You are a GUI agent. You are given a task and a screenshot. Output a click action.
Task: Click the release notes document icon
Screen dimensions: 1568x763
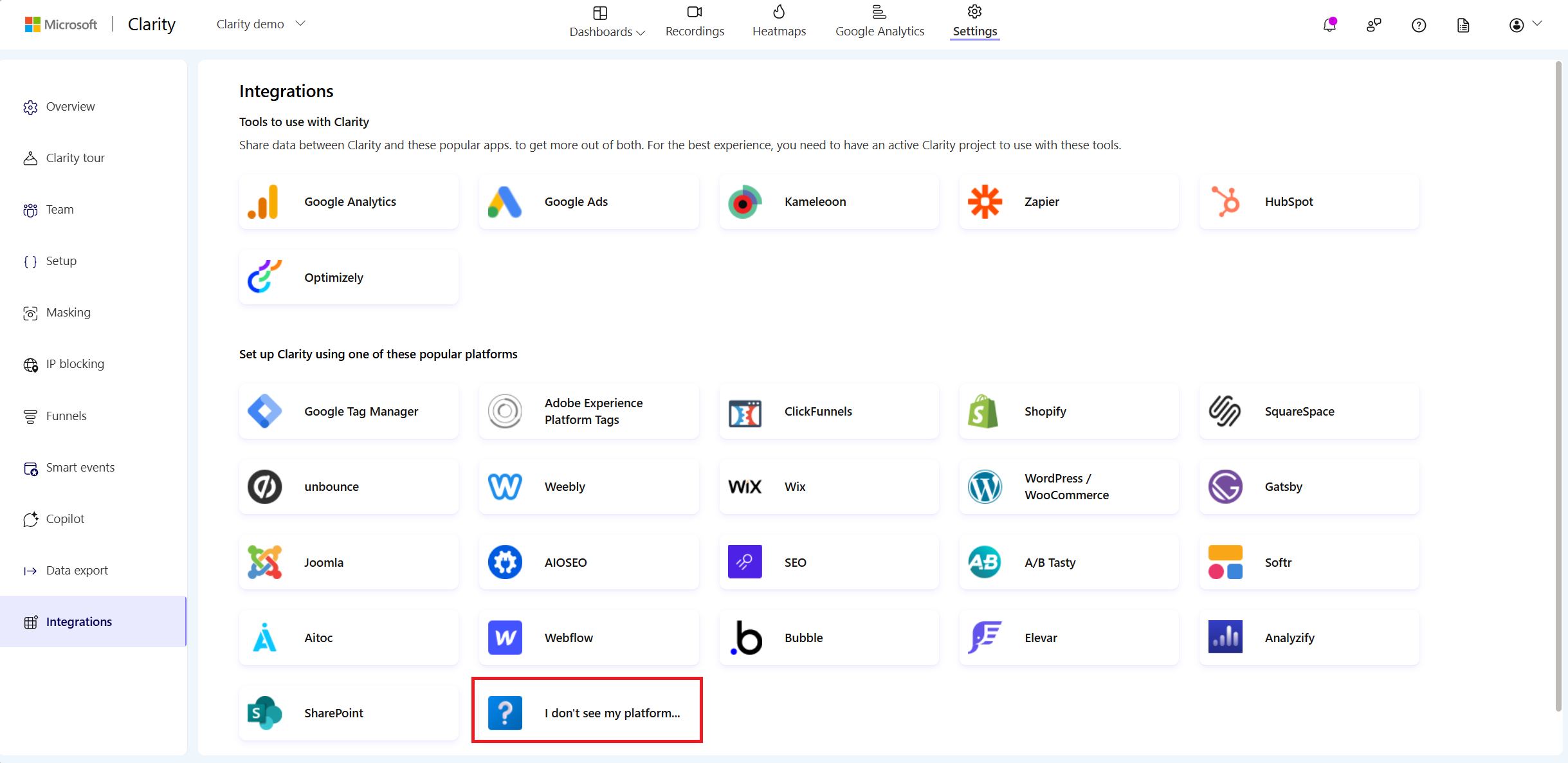1463,25
